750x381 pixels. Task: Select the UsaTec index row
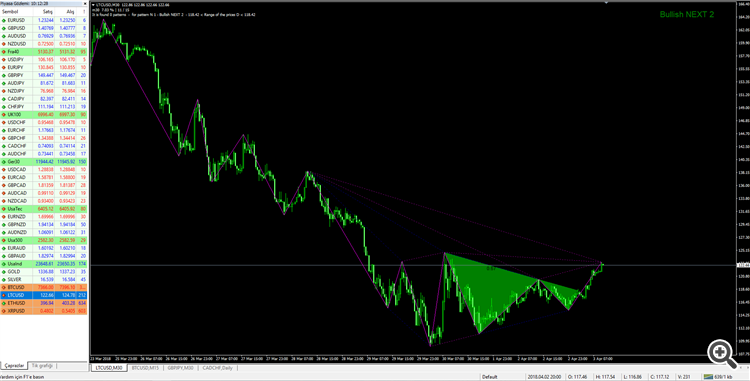point(44,209)
